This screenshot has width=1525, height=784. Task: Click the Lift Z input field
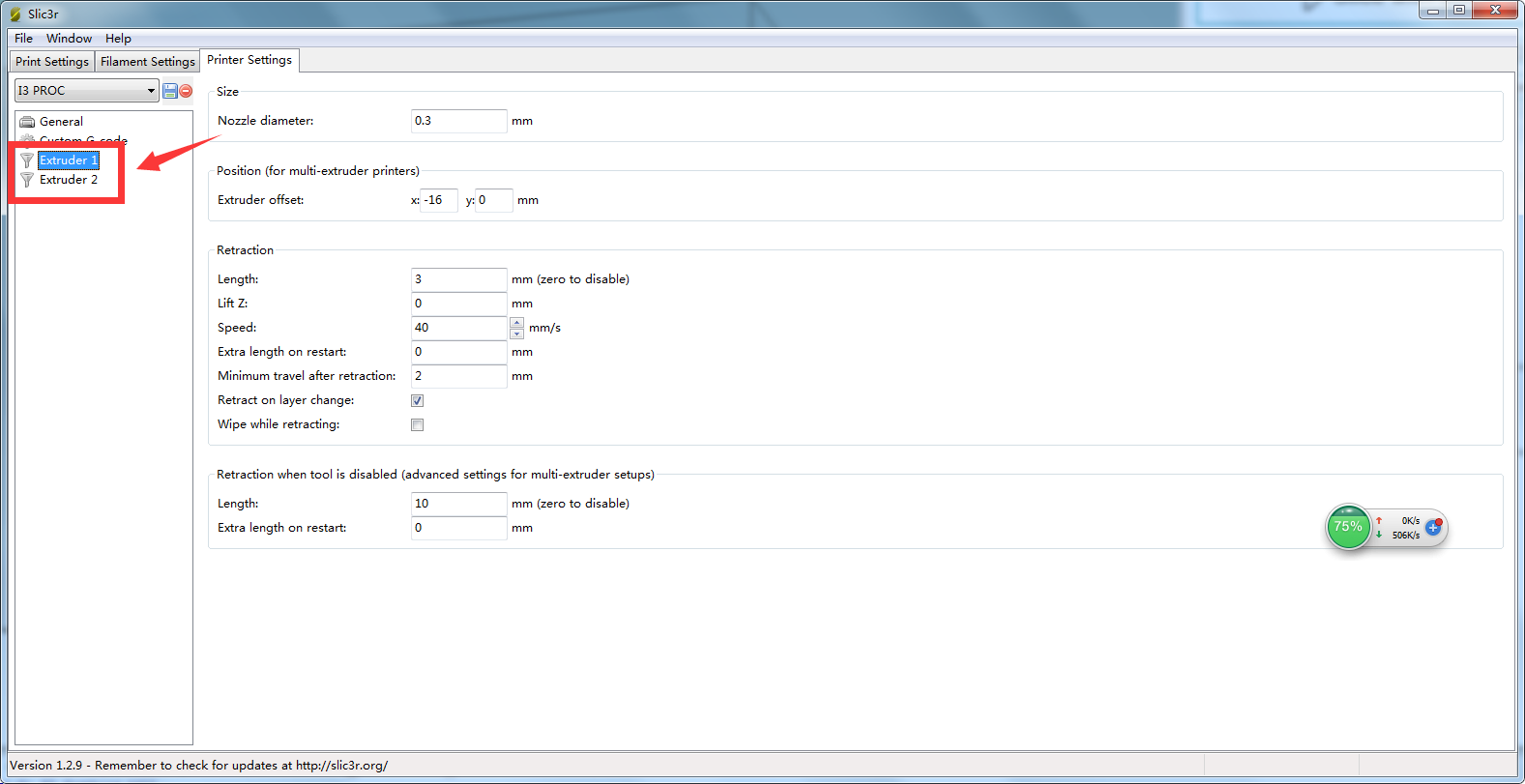pos(458,304)
